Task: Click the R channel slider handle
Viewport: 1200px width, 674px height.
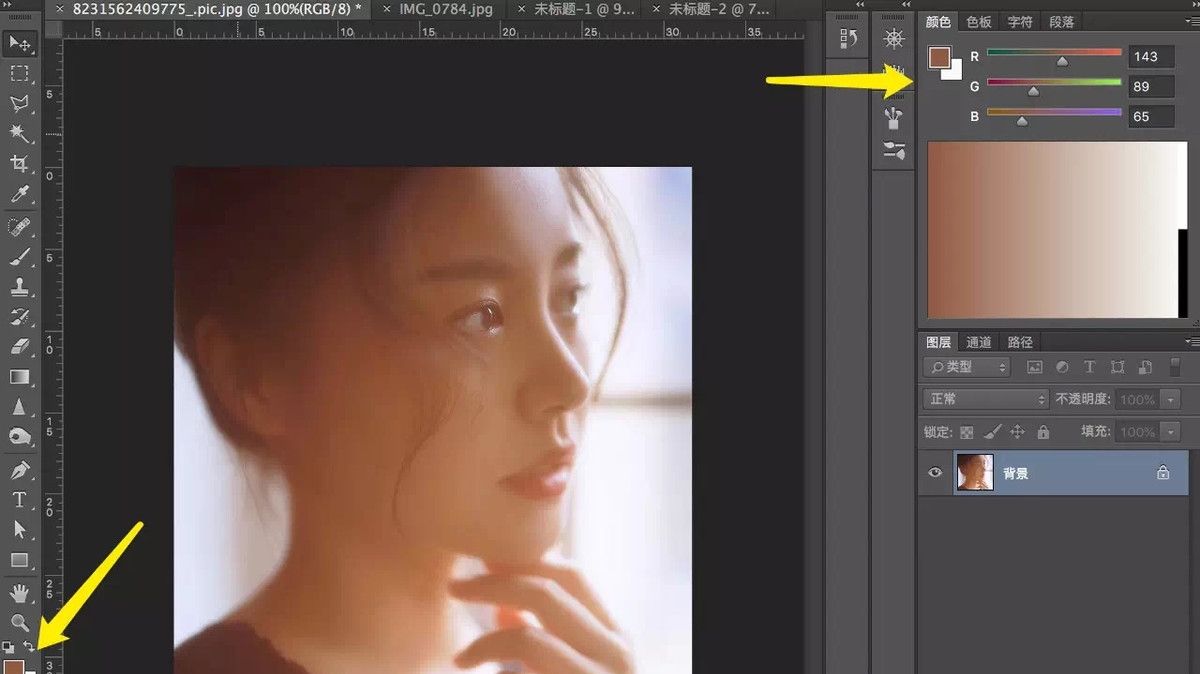Action: click(1062, 62)
